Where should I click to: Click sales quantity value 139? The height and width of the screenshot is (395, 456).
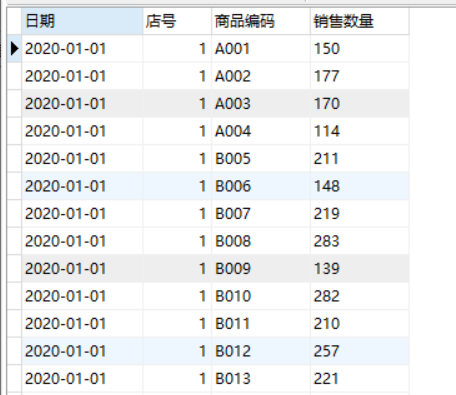(x=327, y=269)
